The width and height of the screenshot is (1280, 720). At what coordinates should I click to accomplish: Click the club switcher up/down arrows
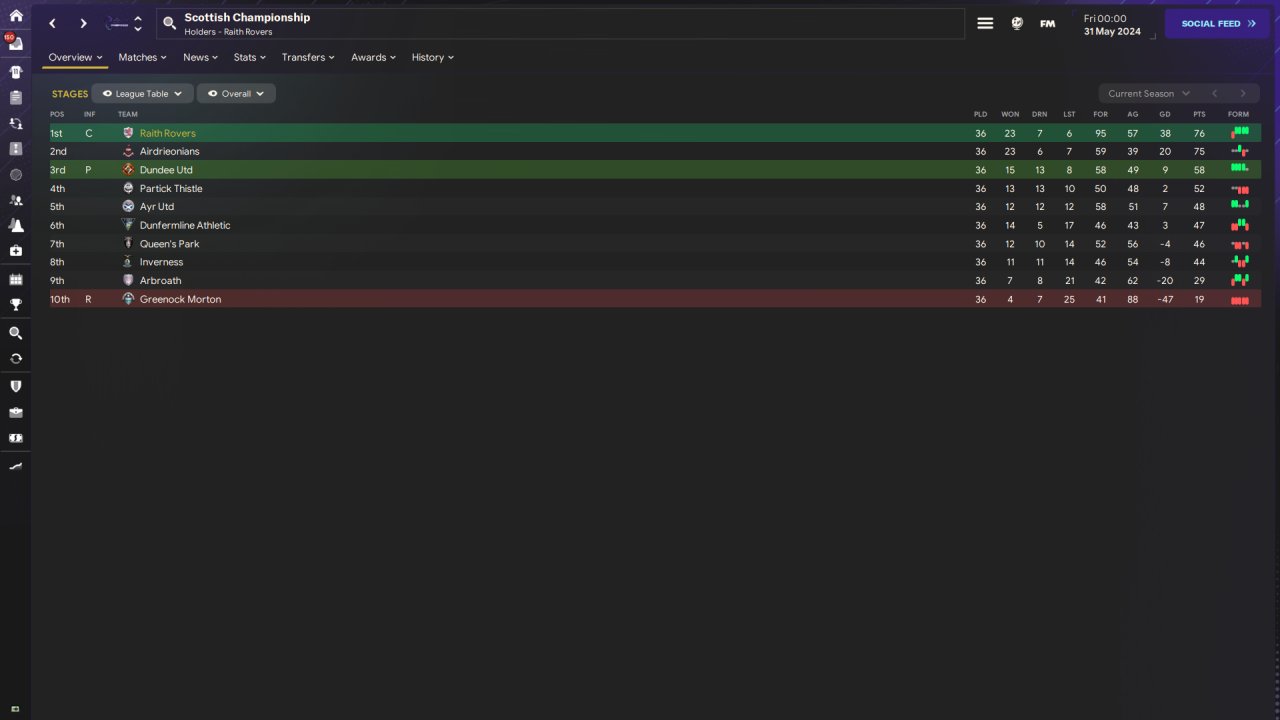[138, 23]
